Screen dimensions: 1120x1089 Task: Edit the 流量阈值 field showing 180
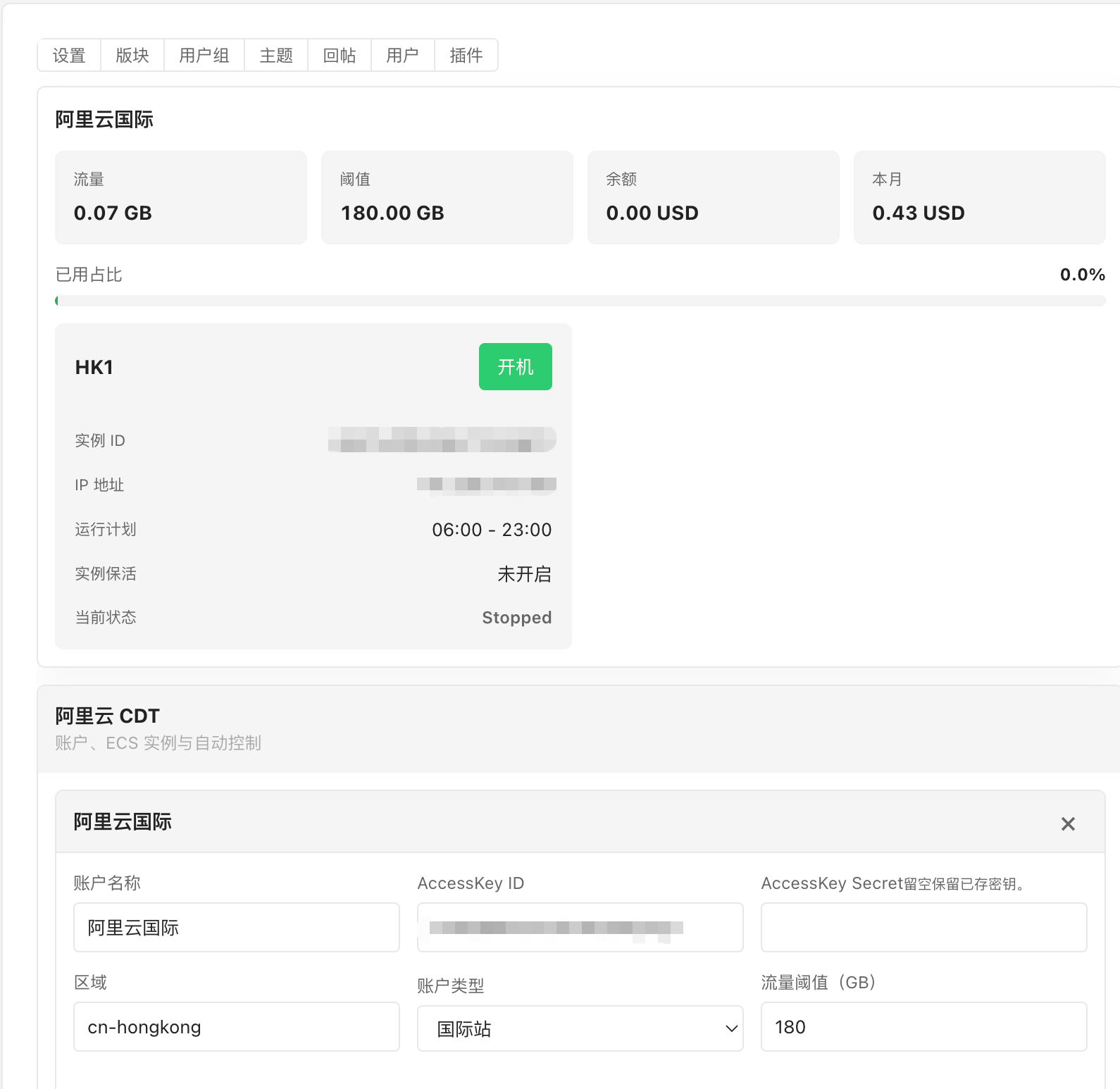point(924,1026)
